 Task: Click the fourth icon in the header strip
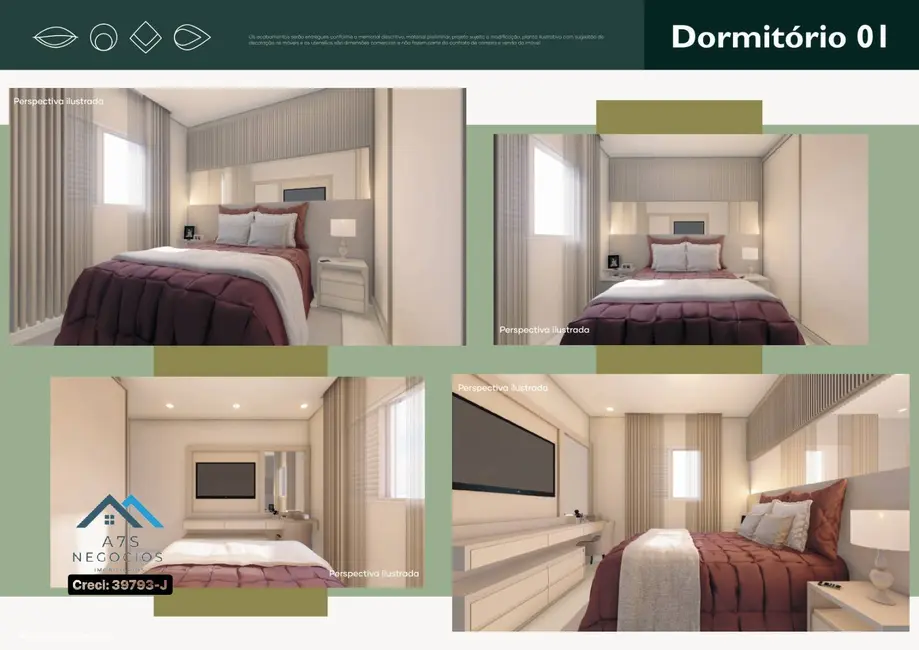pyautogui.click(x=192, y=35)
